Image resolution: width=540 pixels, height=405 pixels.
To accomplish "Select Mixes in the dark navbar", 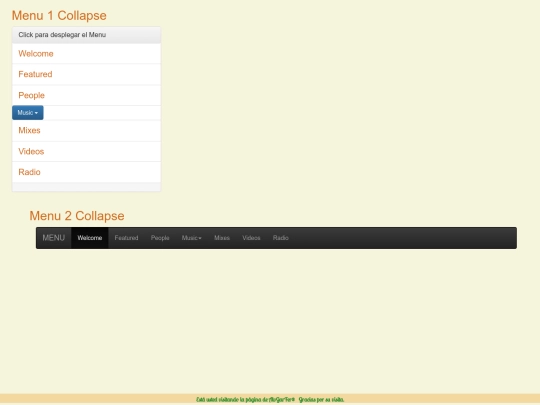I will [222, 238].
